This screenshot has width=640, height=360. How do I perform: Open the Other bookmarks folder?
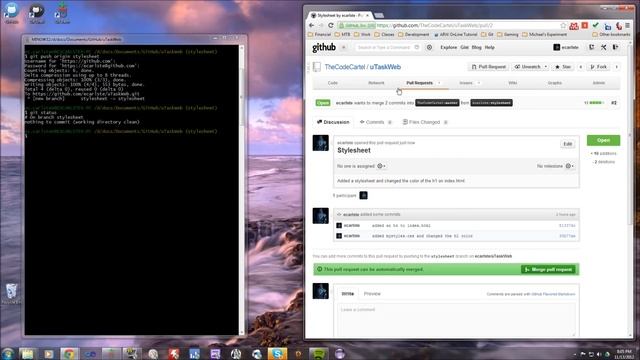click(611, 35)
